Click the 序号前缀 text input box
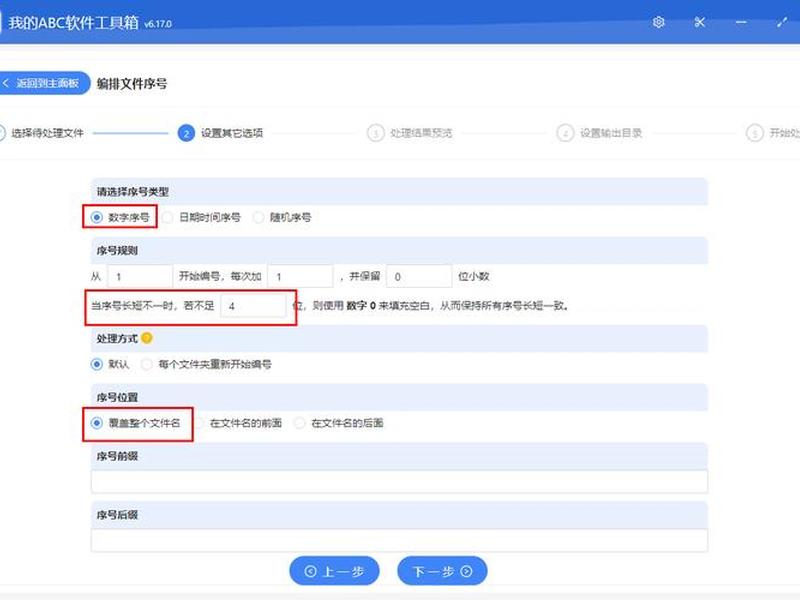800x600 pixels. point(399,481)
